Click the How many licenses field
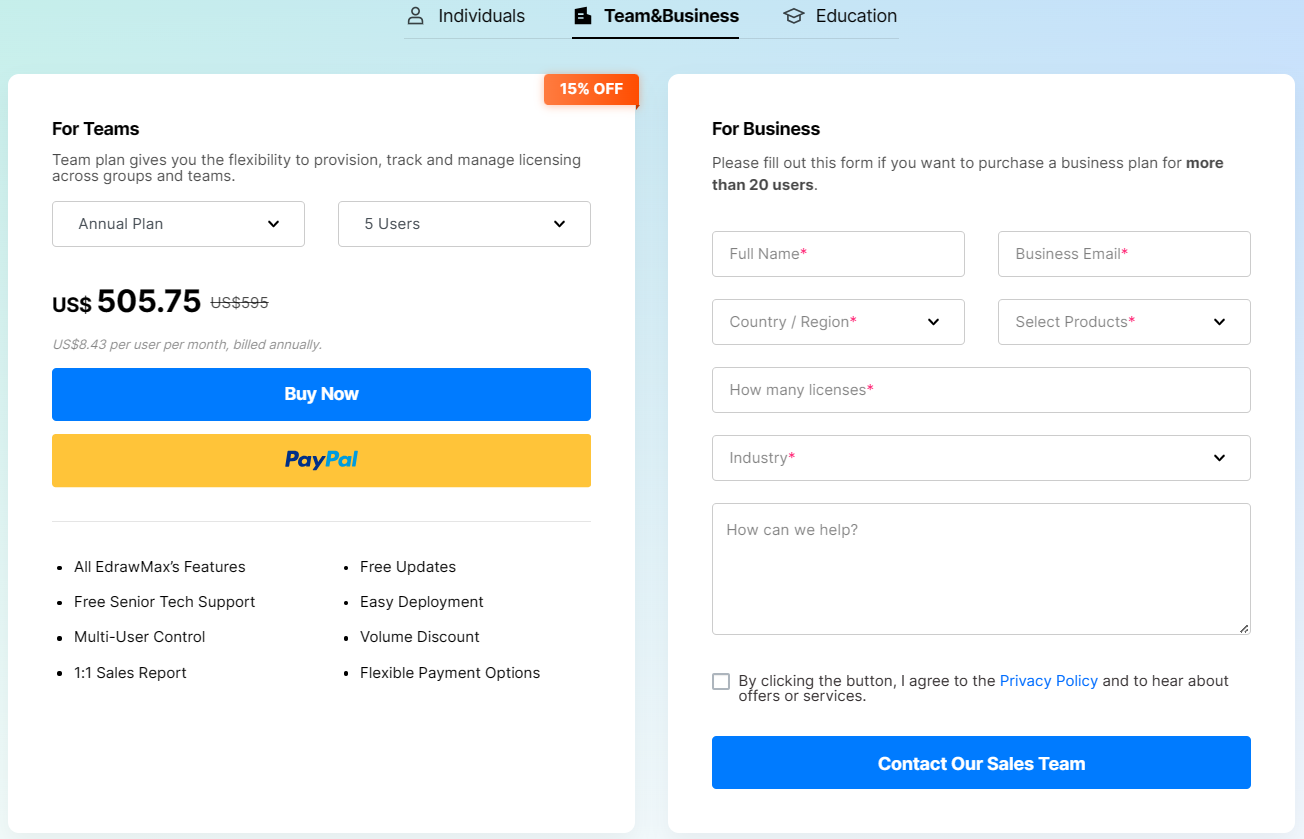The height and width of the screenshot is (839, 1304). tap(981, 390)
